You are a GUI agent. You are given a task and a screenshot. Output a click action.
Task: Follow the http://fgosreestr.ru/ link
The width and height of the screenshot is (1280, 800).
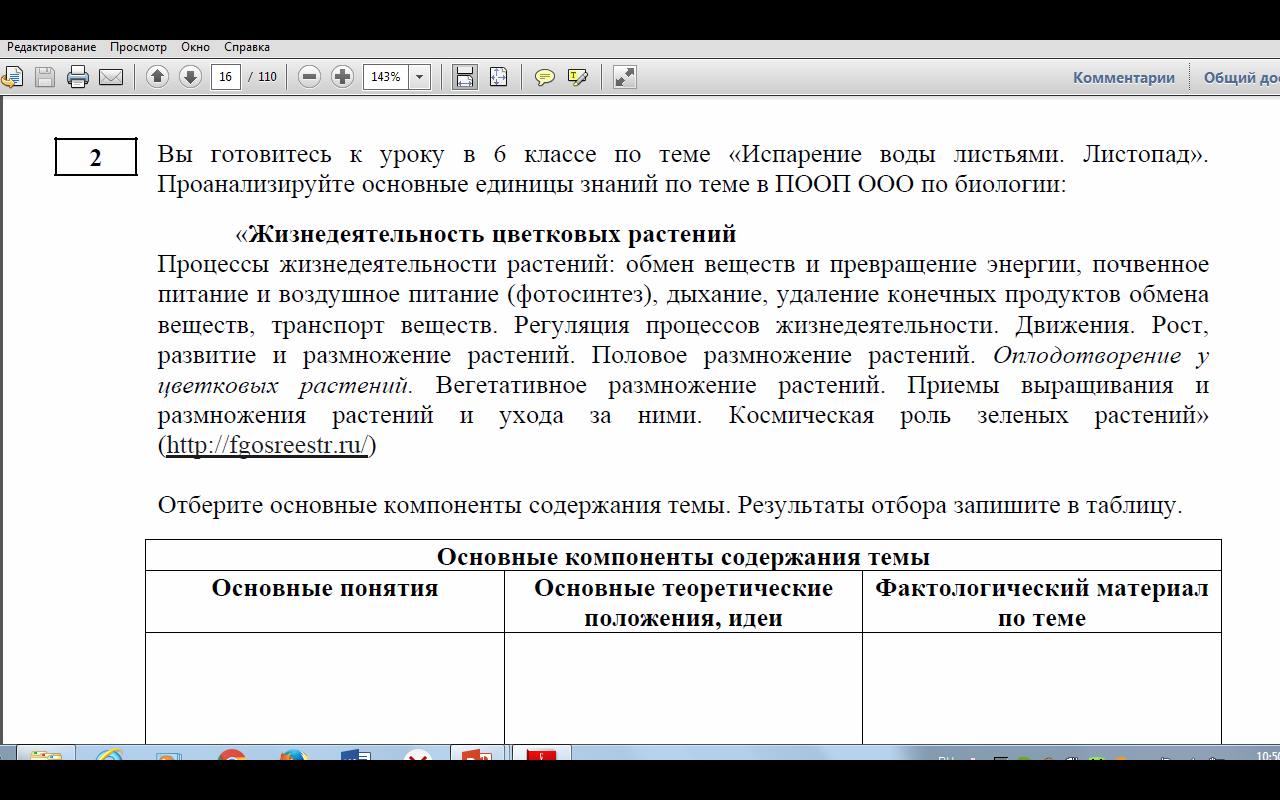[268, 445]
